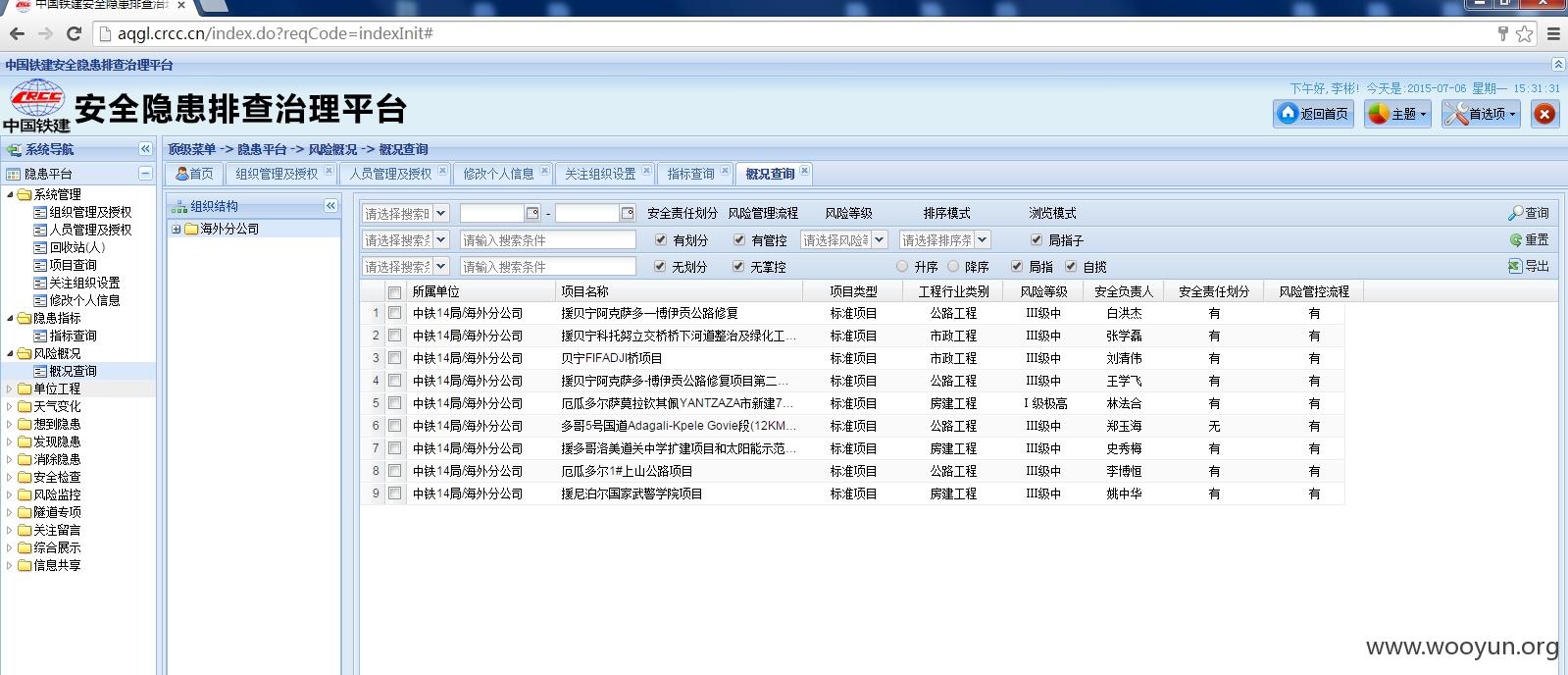This screenshot has height=675, width=1568.
Task: Toggle the 无划分 checkbox
Action: pos(660,266)
